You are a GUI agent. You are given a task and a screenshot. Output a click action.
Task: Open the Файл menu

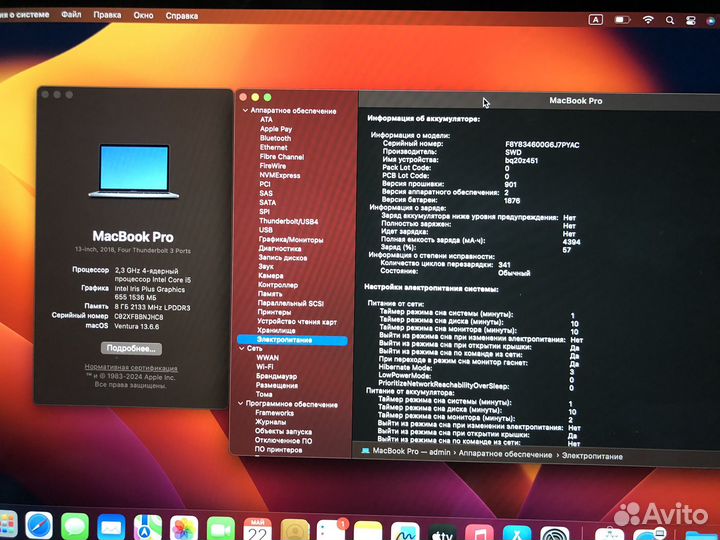click(71, 15)
